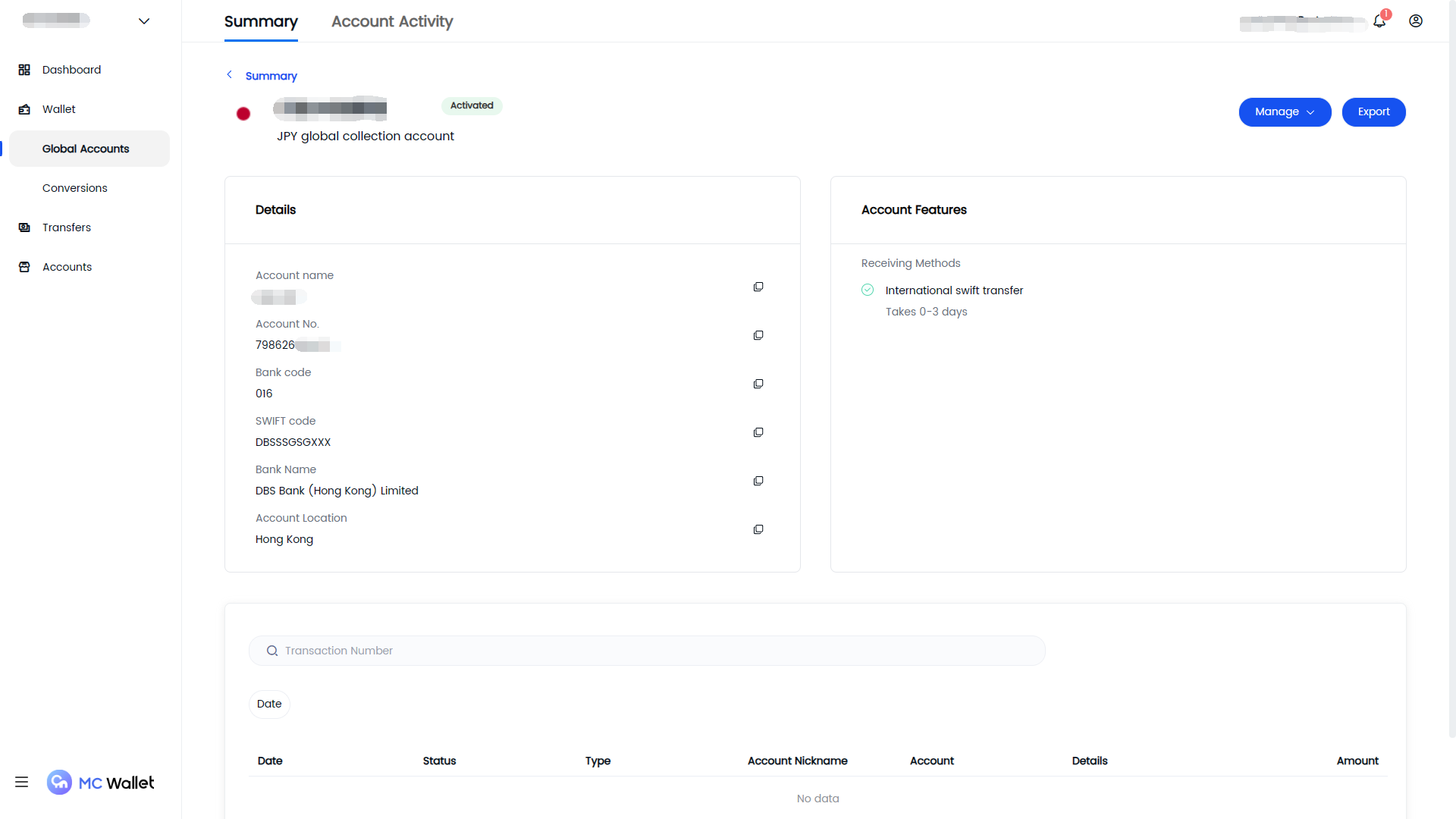This screenshot has width=1456, height=819.
Task: Expand the organization selector chevron
Action: coord(144,21)
